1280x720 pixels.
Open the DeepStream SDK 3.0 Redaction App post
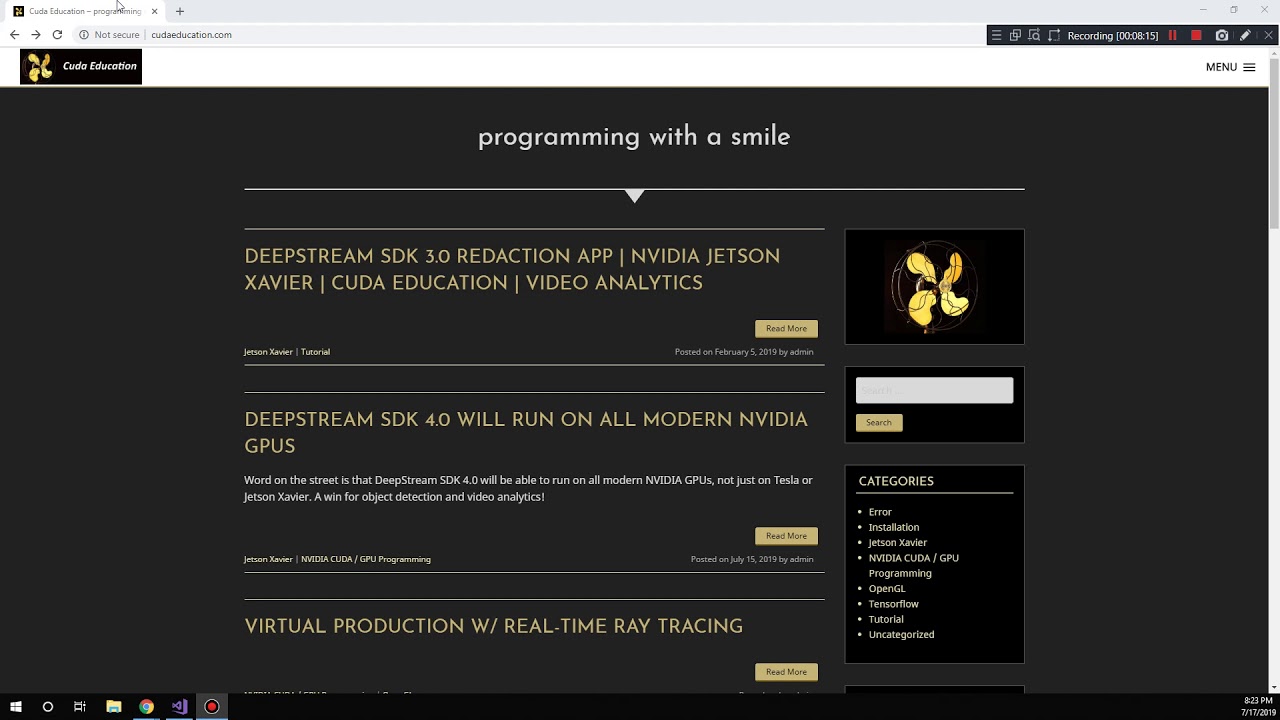[512, 269]
